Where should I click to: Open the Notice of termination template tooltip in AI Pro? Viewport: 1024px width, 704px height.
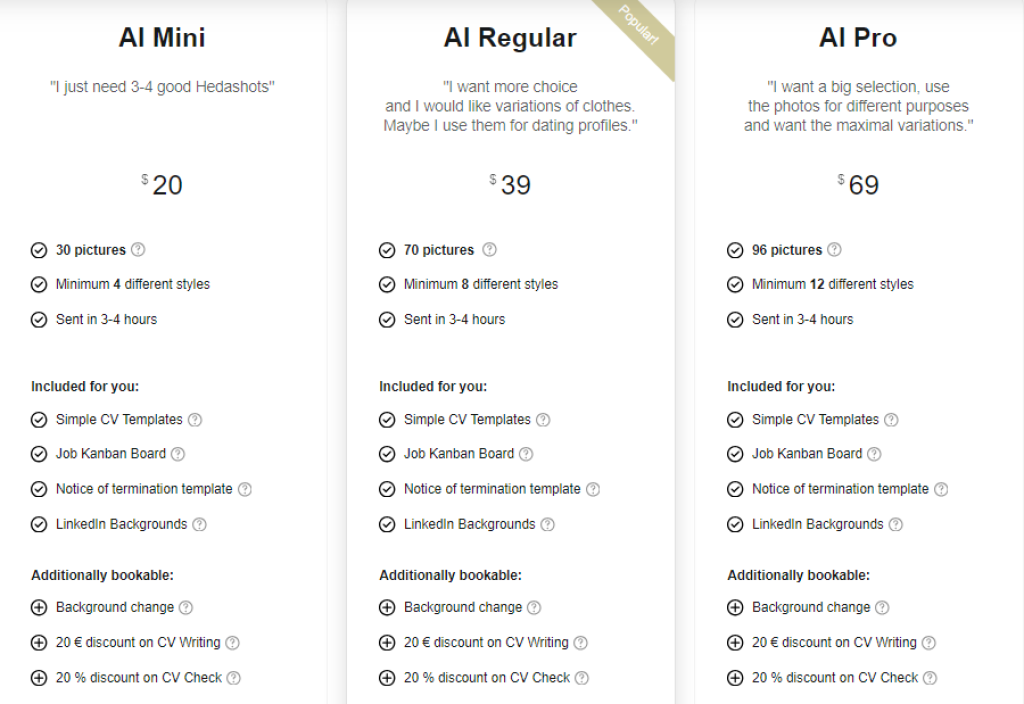tap(940, 489)
